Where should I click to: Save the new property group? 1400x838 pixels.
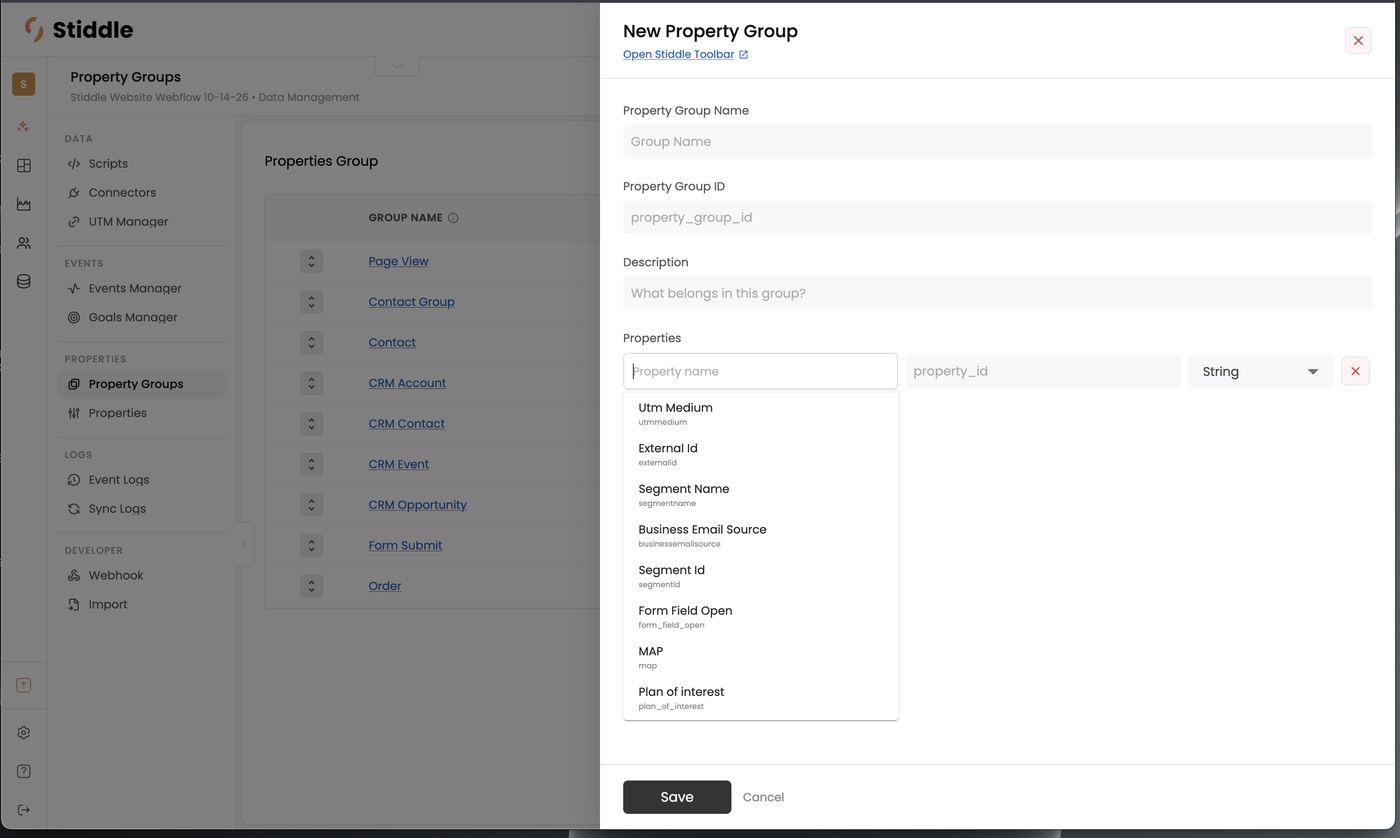[677, 797]
